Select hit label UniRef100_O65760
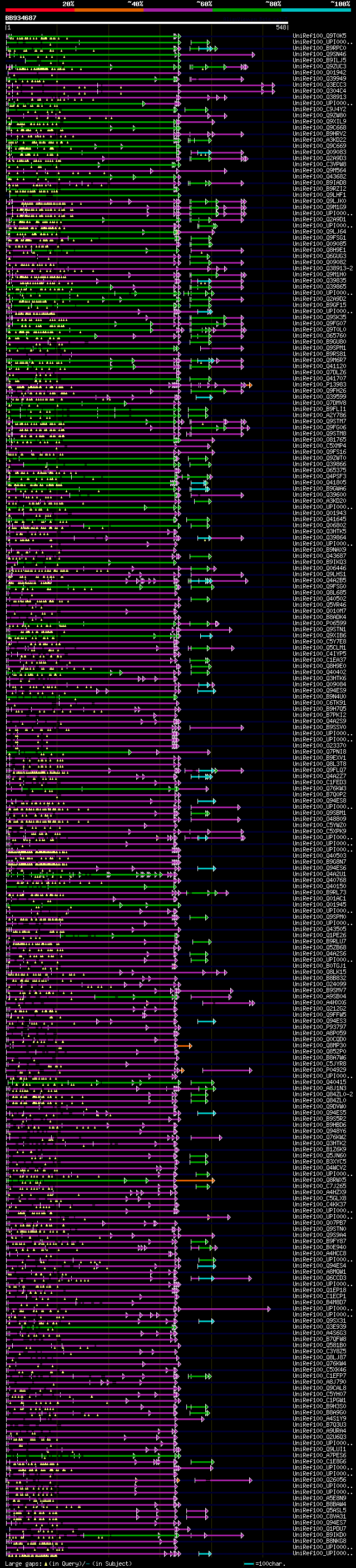The image size is (356, 1568). 319,335
